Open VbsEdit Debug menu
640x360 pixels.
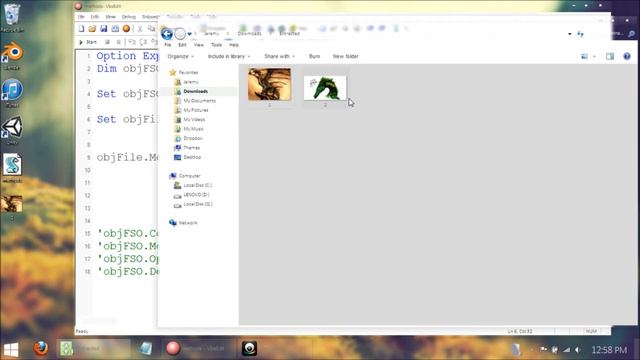click(x=129, y=17)
